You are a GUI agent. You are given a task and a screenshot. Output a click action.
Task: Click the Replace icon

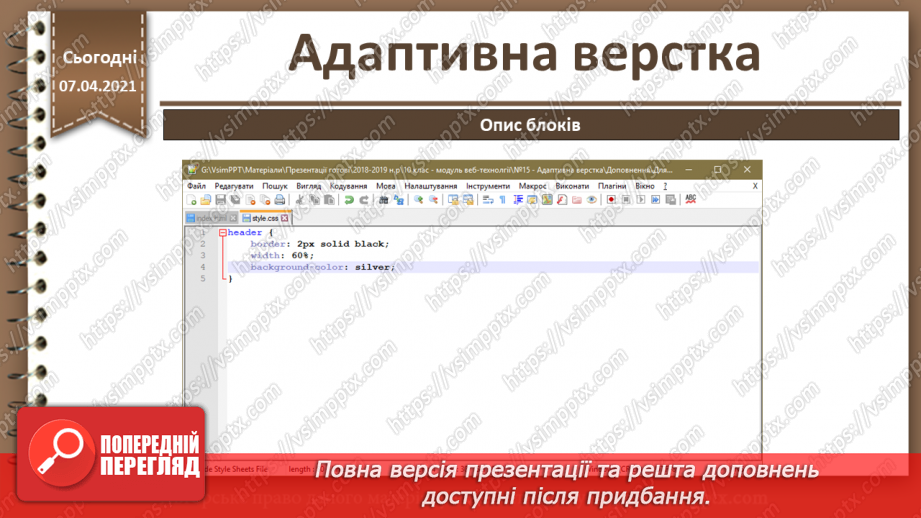399,200
